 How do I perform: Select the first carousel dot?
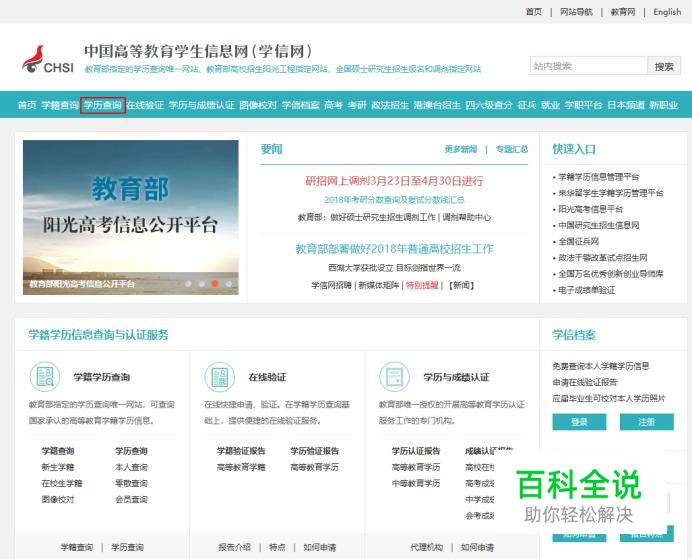(188, 284)
